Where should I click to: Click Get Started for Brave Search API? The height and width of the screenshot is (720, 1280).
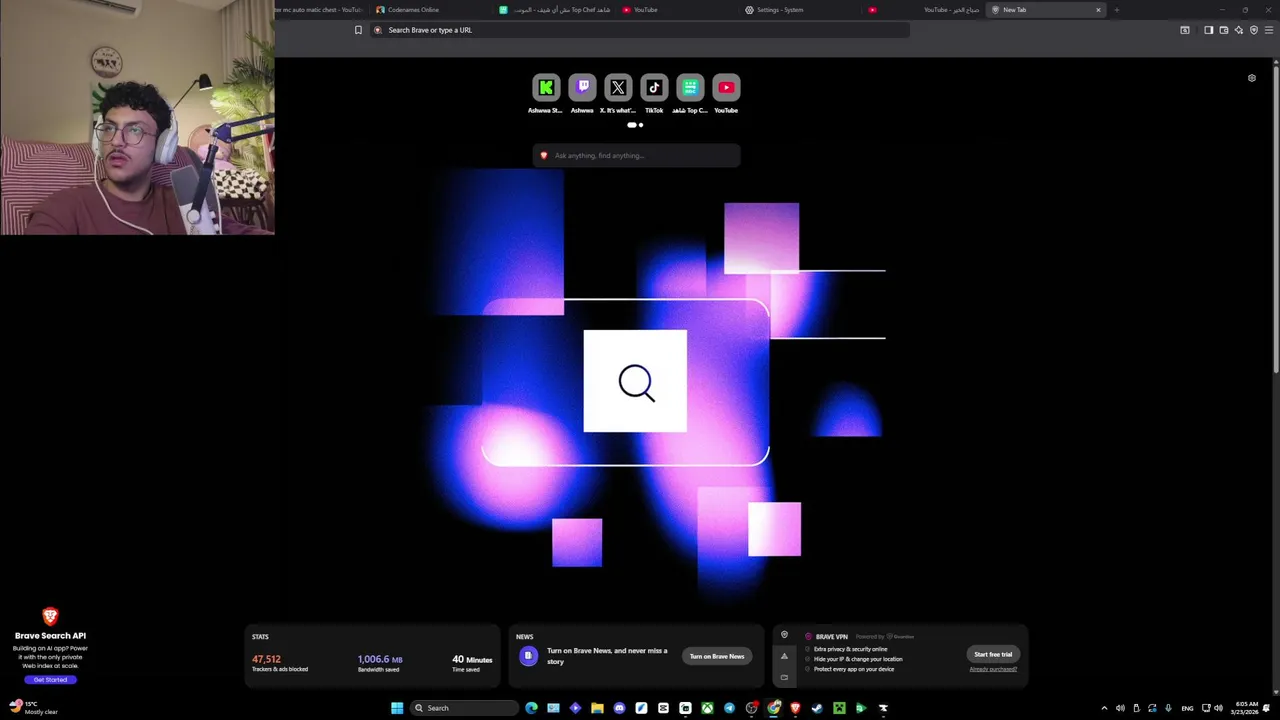pos(50,680)
